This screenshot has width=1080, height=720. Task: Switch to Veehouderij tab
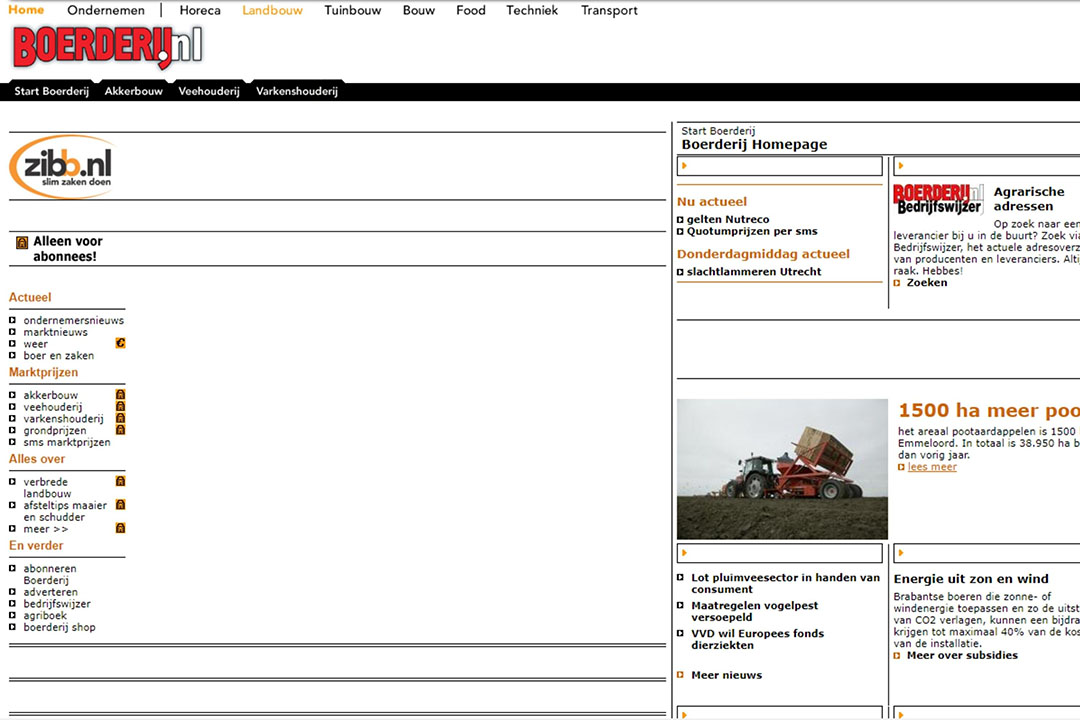(209, 91)
